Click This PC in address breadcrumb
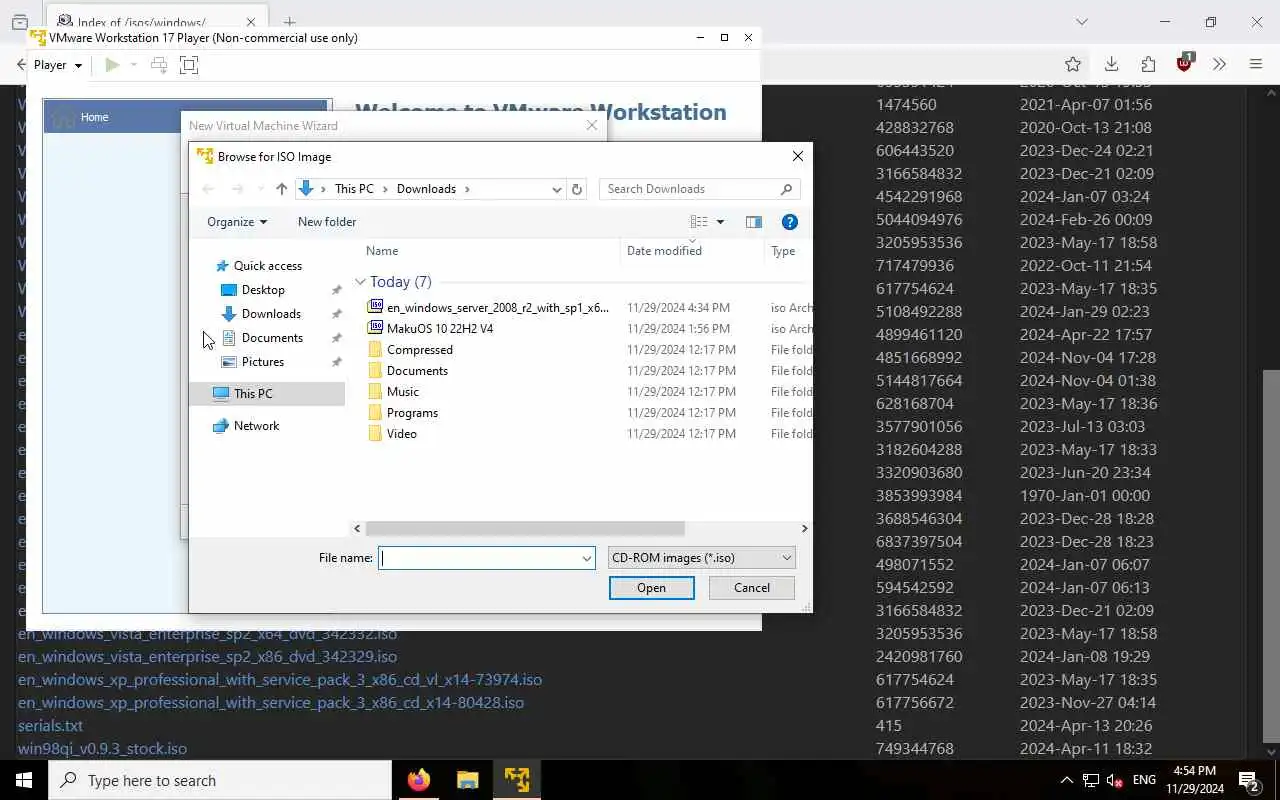The height and width of the screenshot is (800, 1280). click(x=354, y=189)
